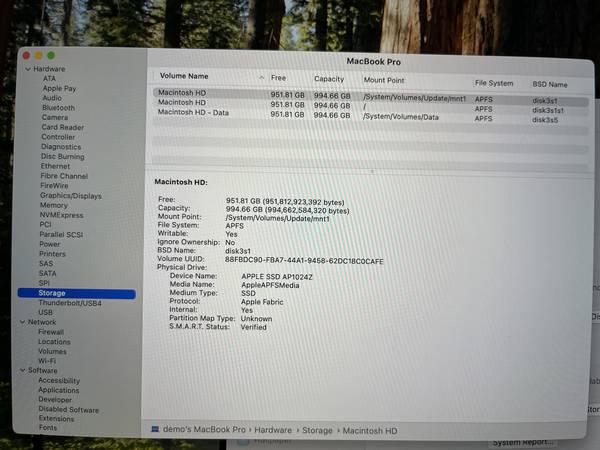Viewport: 600px width, 450px height.
Task: Click the System Report button
Action: click(521, 443)
